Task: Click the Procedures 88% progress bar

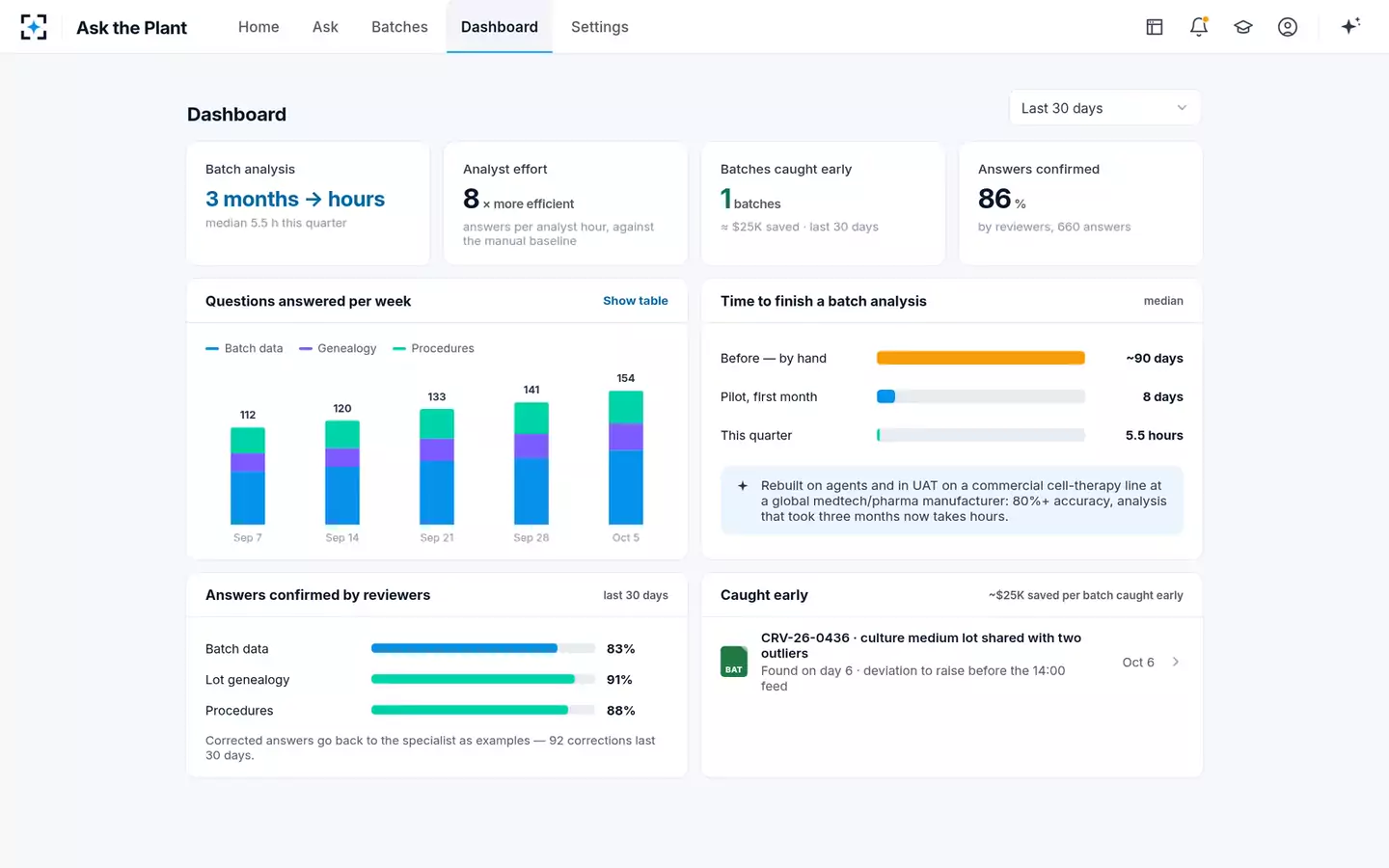Action: 483,710
